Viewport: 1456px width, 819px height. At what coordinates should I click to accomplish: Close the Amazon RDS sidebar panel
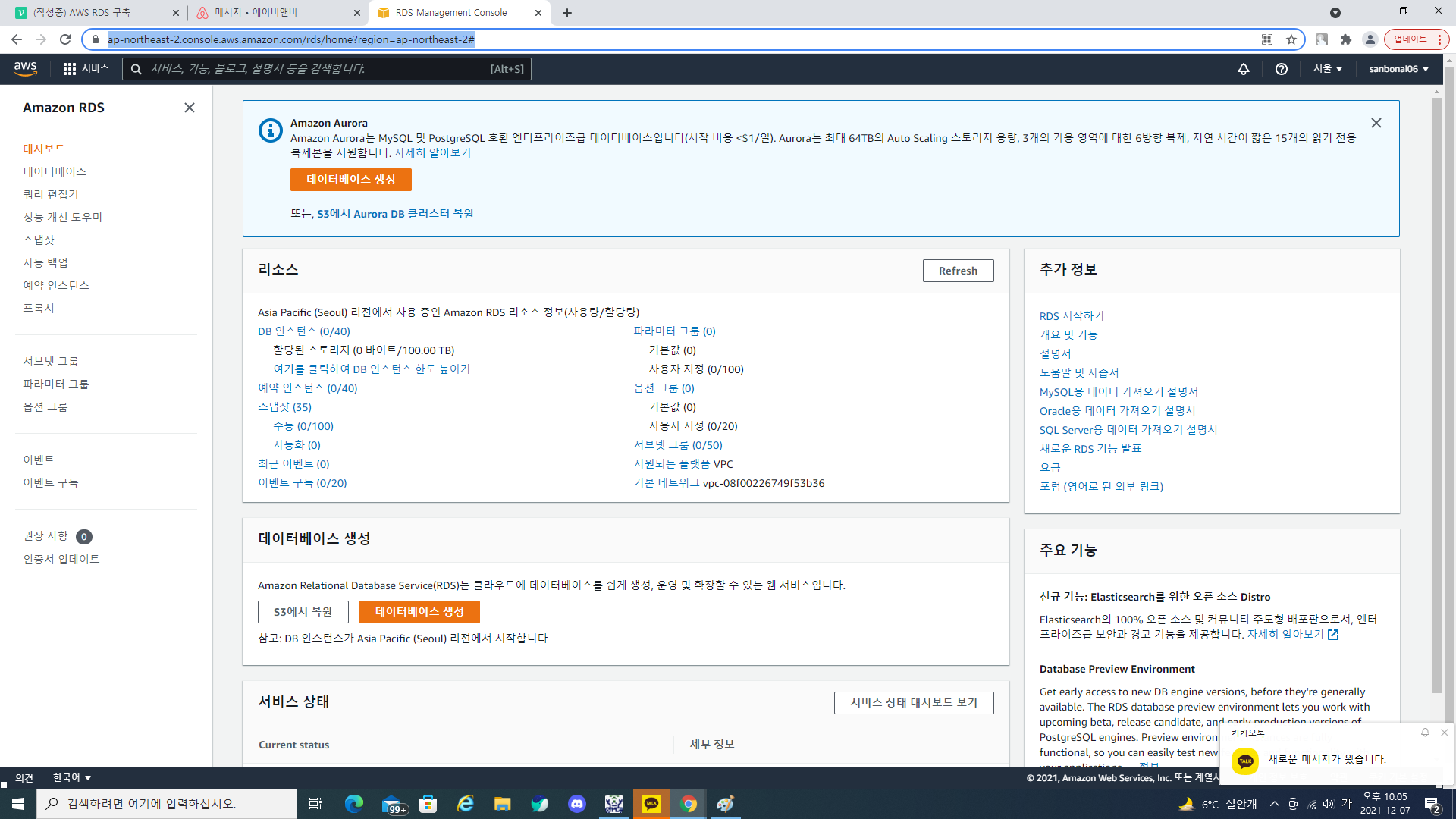(190, 108)
